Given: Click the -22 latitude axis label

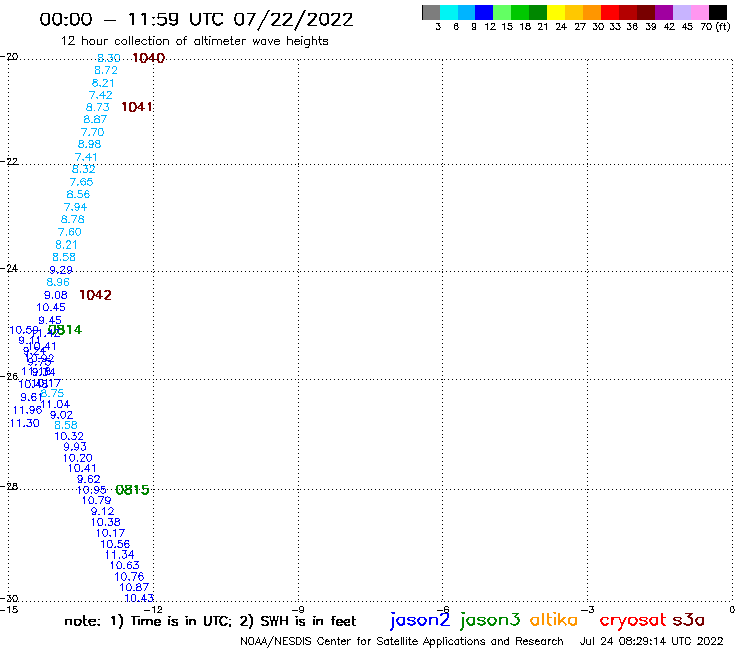Looking at the screenshot, I should coord(9,161).
